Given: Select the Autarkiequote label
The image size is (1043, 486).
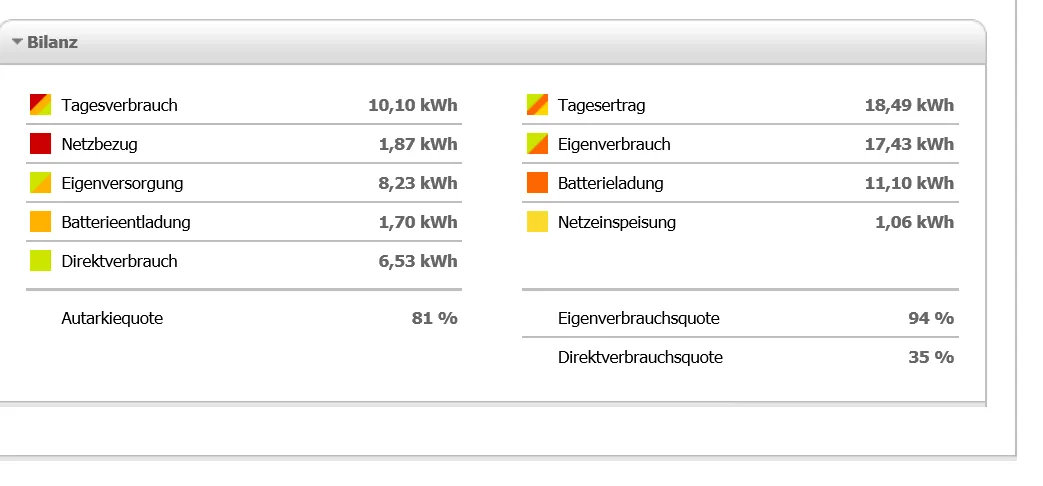Looking at the screenshot, I should [x=112, y=318].
